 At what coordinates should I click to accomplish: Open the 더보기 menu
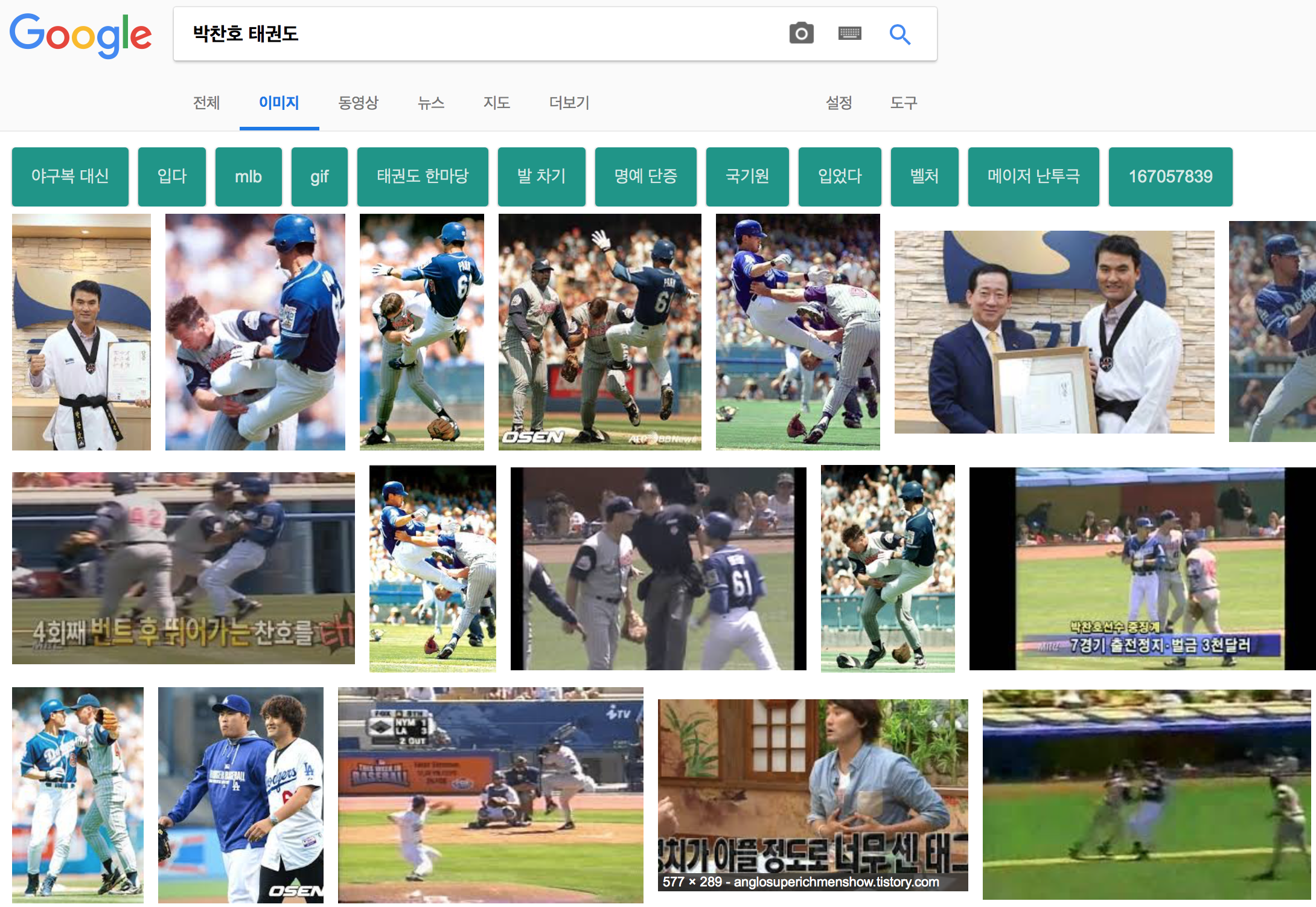coord(569,103)
